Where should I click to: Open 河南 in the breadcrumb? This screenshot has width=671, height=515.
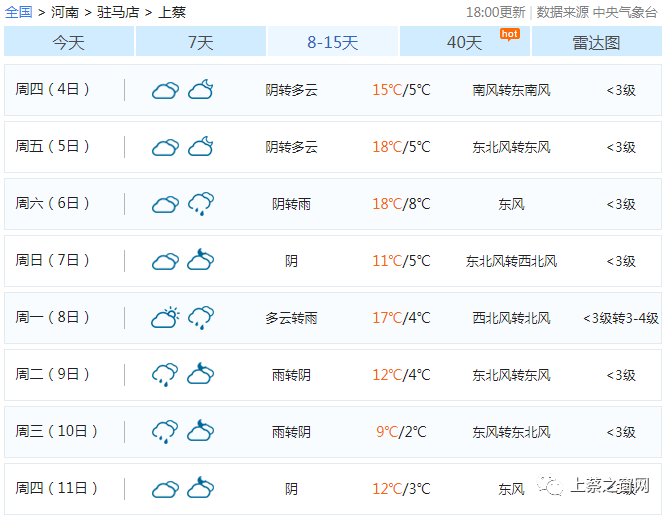click(65, 12)
